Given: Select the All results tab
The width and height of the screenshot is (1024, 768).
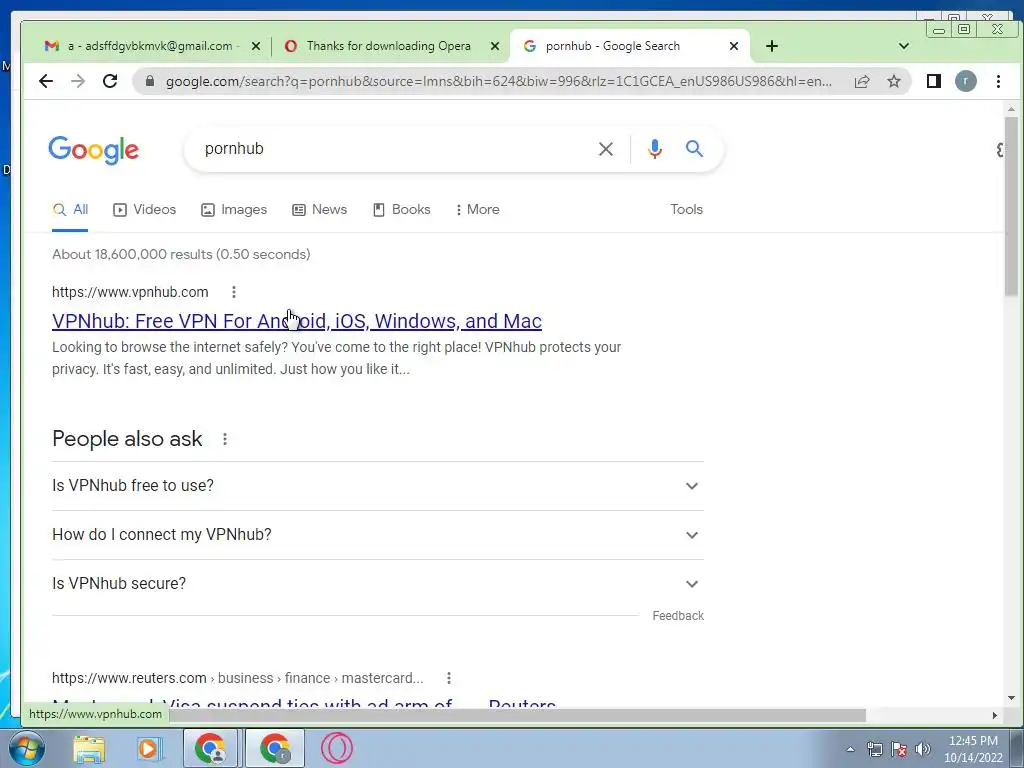Looking at the screenshot, I should click(70, 210).
